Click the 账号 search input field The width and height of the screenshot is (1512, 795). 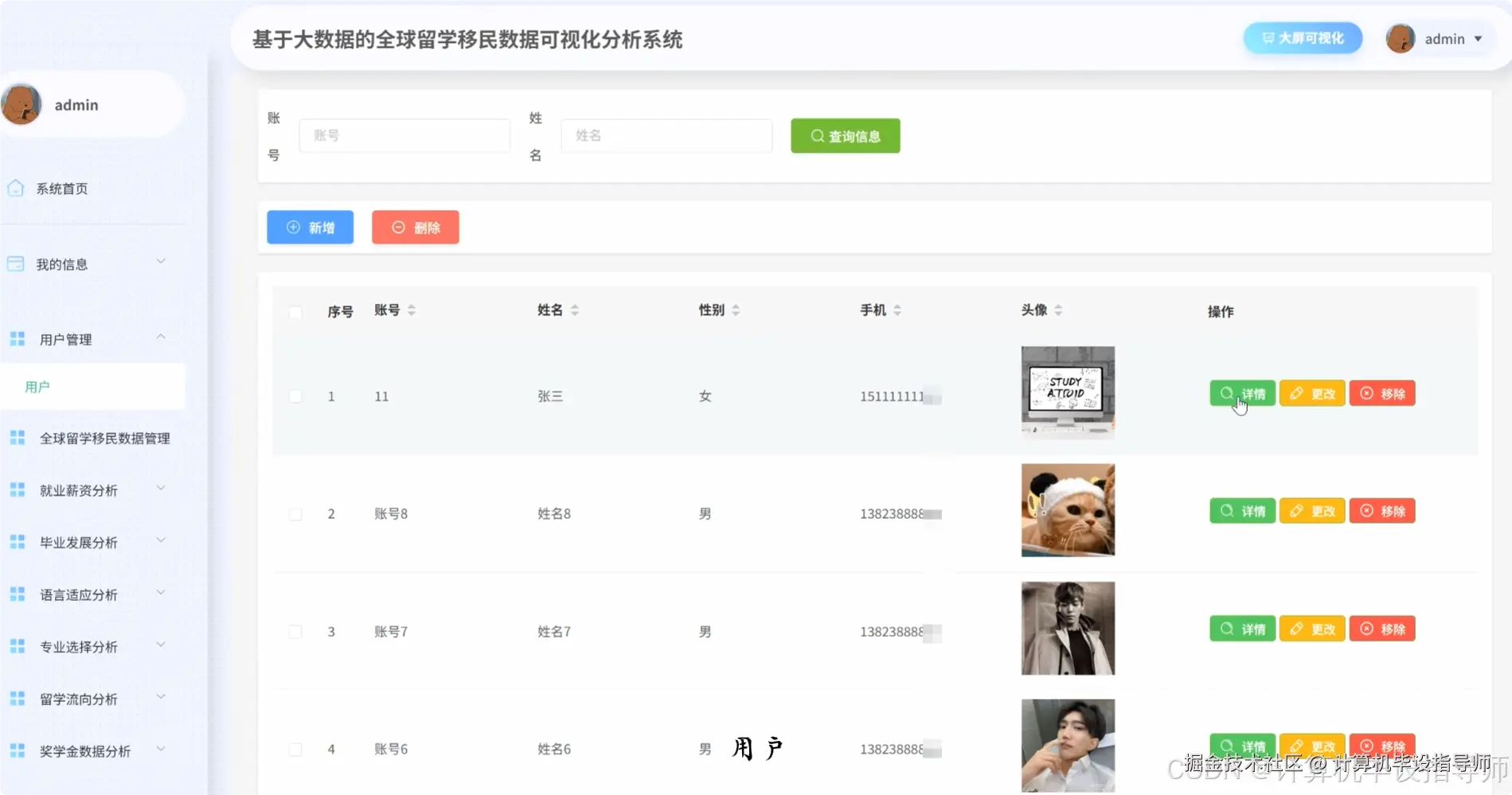[404, 135]
